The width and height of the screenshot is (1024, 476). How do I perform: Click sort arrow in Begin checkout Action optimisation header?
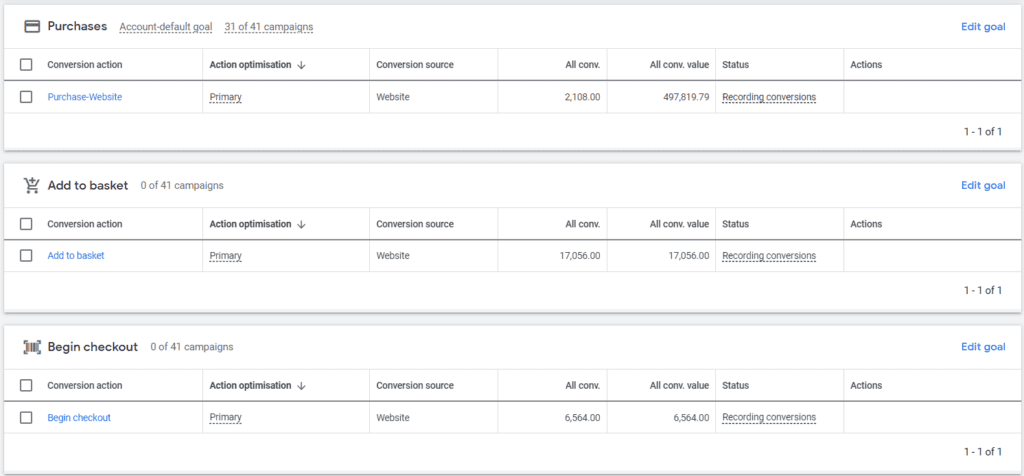(x=301, y=385)
